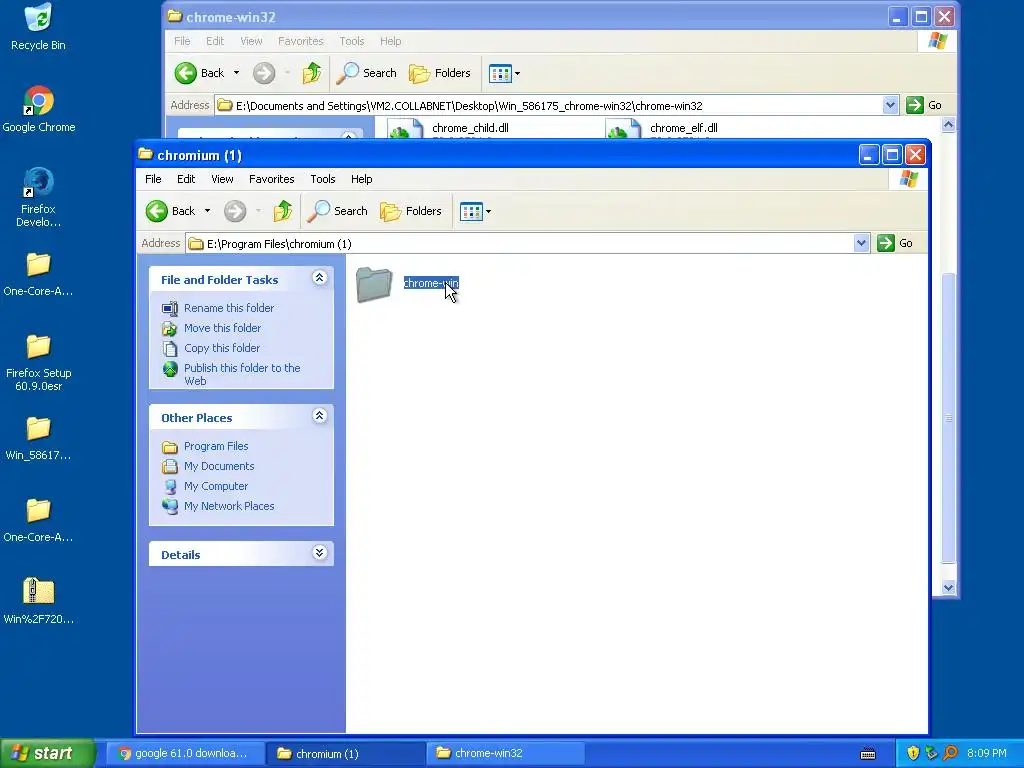The image size is (1024, 768).
Task: Open Back history dropdown in chromium (1) window
Action: click(208, 211)
